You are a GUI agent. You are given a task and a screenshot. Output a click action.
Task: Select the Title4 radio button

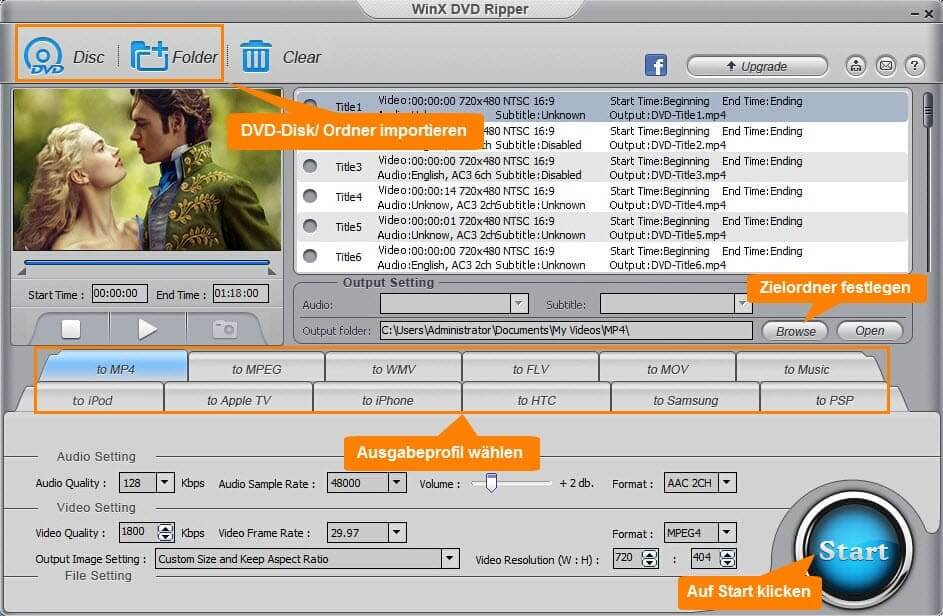click(x=310, y=196)
